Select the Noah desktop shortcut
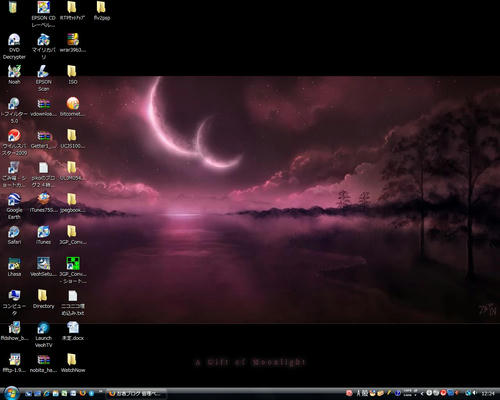Screen dimensions: 500x400 (x=14, y=75)
